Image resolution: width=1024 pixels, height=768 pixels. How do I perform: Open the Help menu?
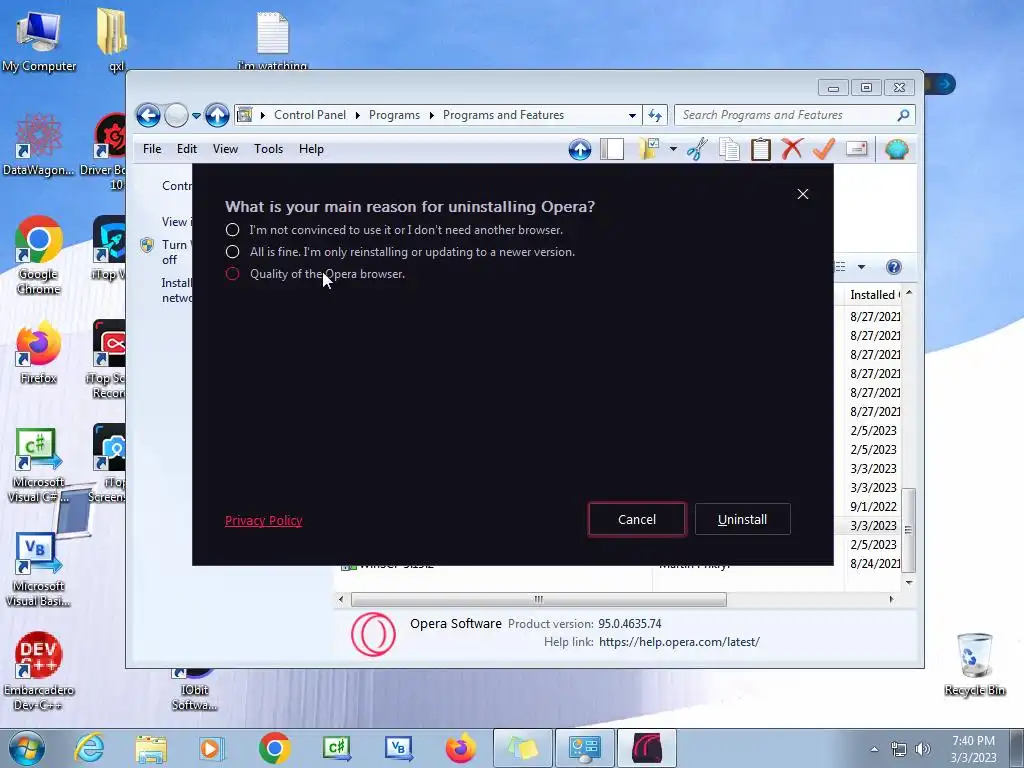312,149
